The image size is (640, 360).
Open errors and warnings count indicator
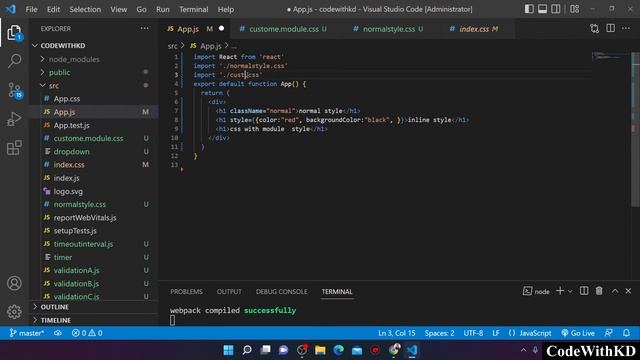87,333
